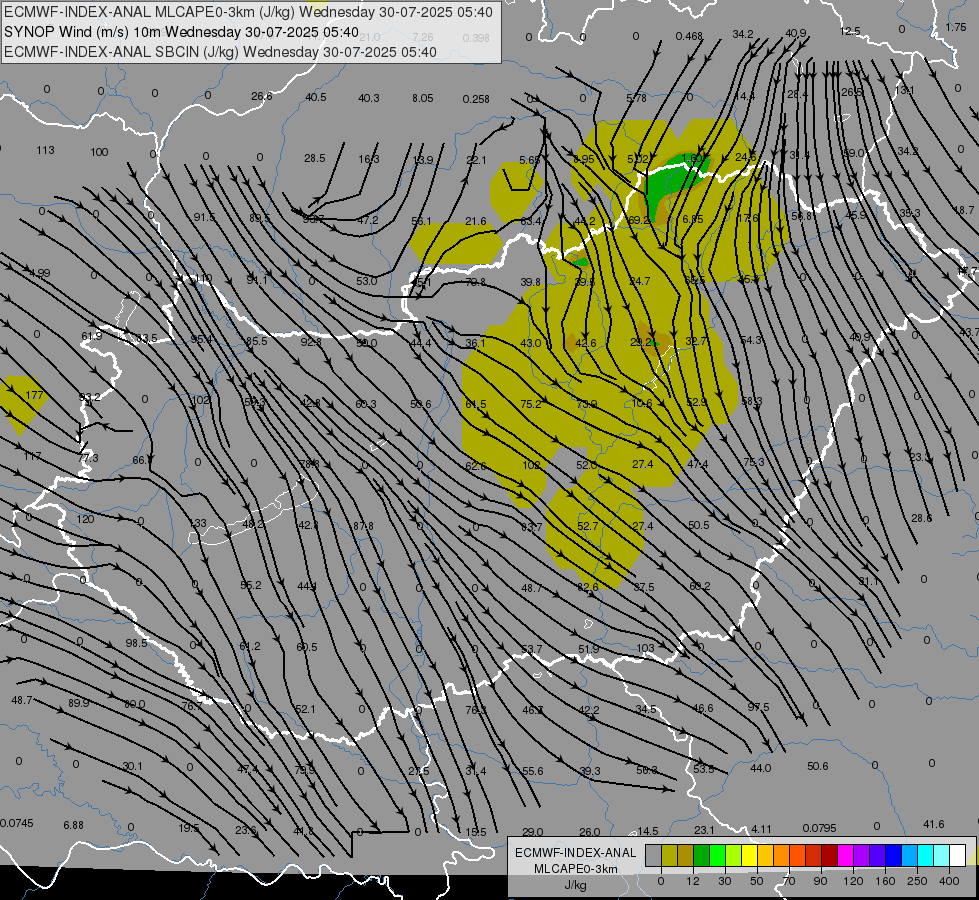Image resolution: width=979 pixels, height=900 pixels.
Task: Click the map value '97.5'
Action: (758, 707)
